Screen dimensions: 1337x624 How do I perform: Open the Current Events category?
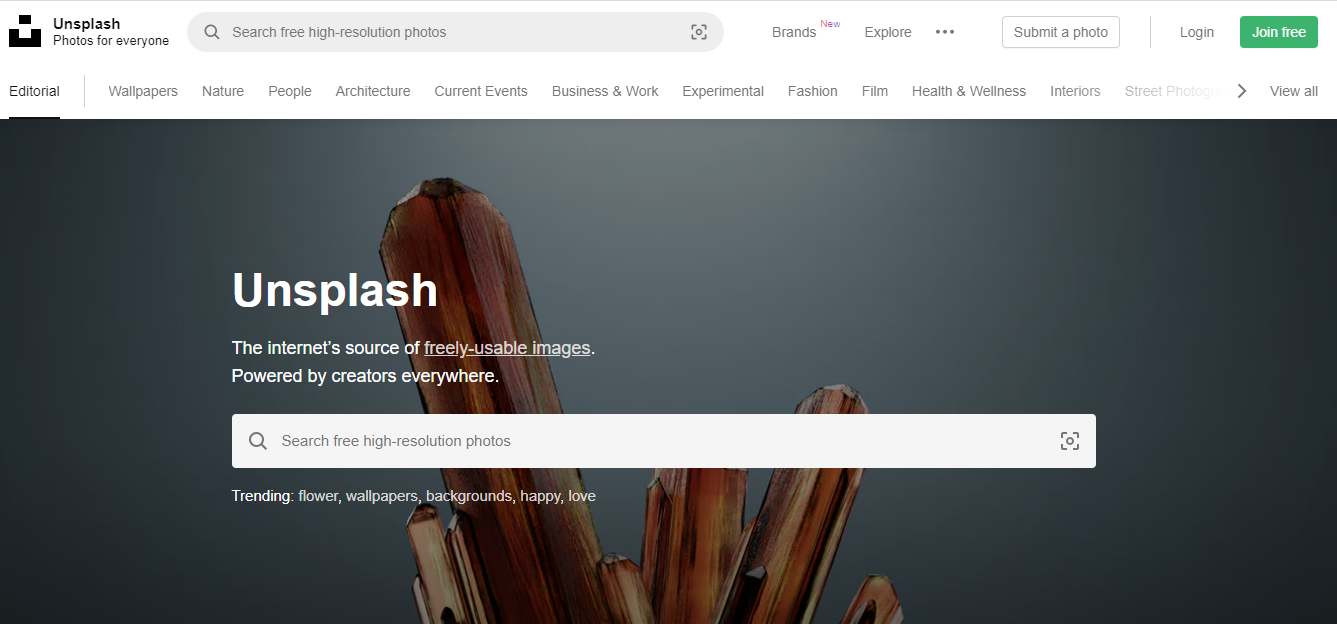pos(481,91)
